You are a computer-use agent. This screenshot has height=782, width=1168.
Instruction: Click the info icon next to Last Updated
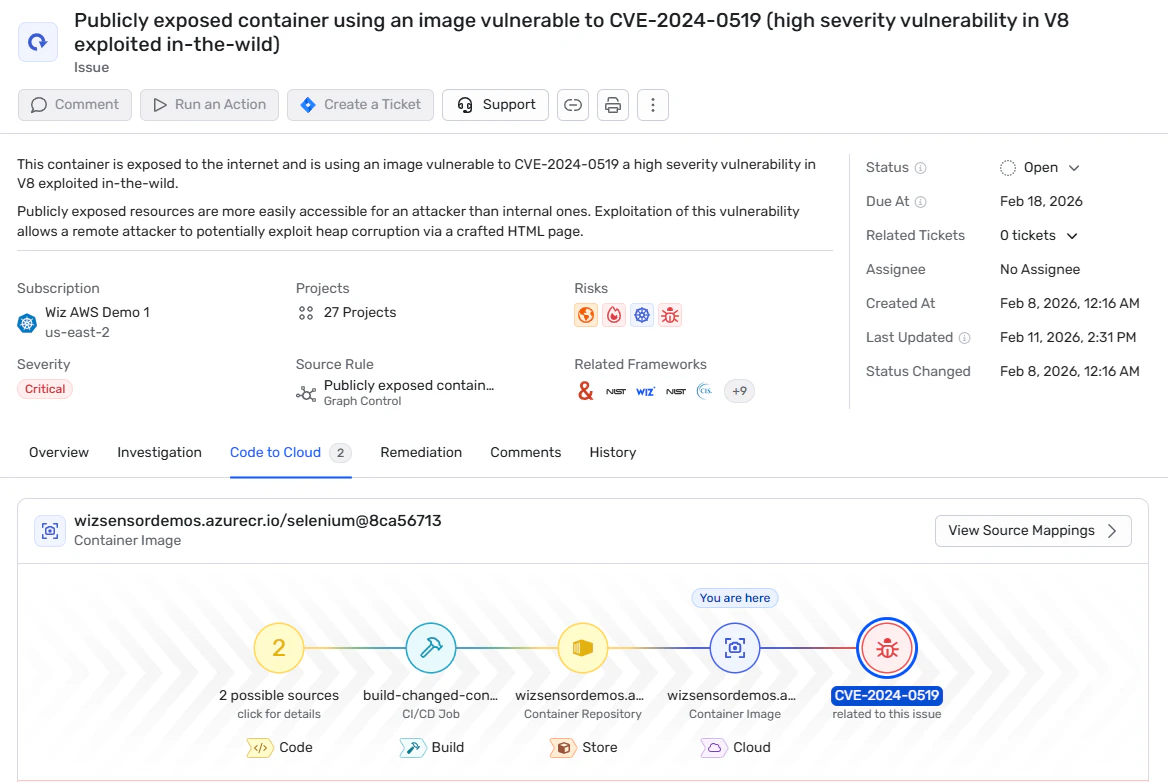click(965, 337)
